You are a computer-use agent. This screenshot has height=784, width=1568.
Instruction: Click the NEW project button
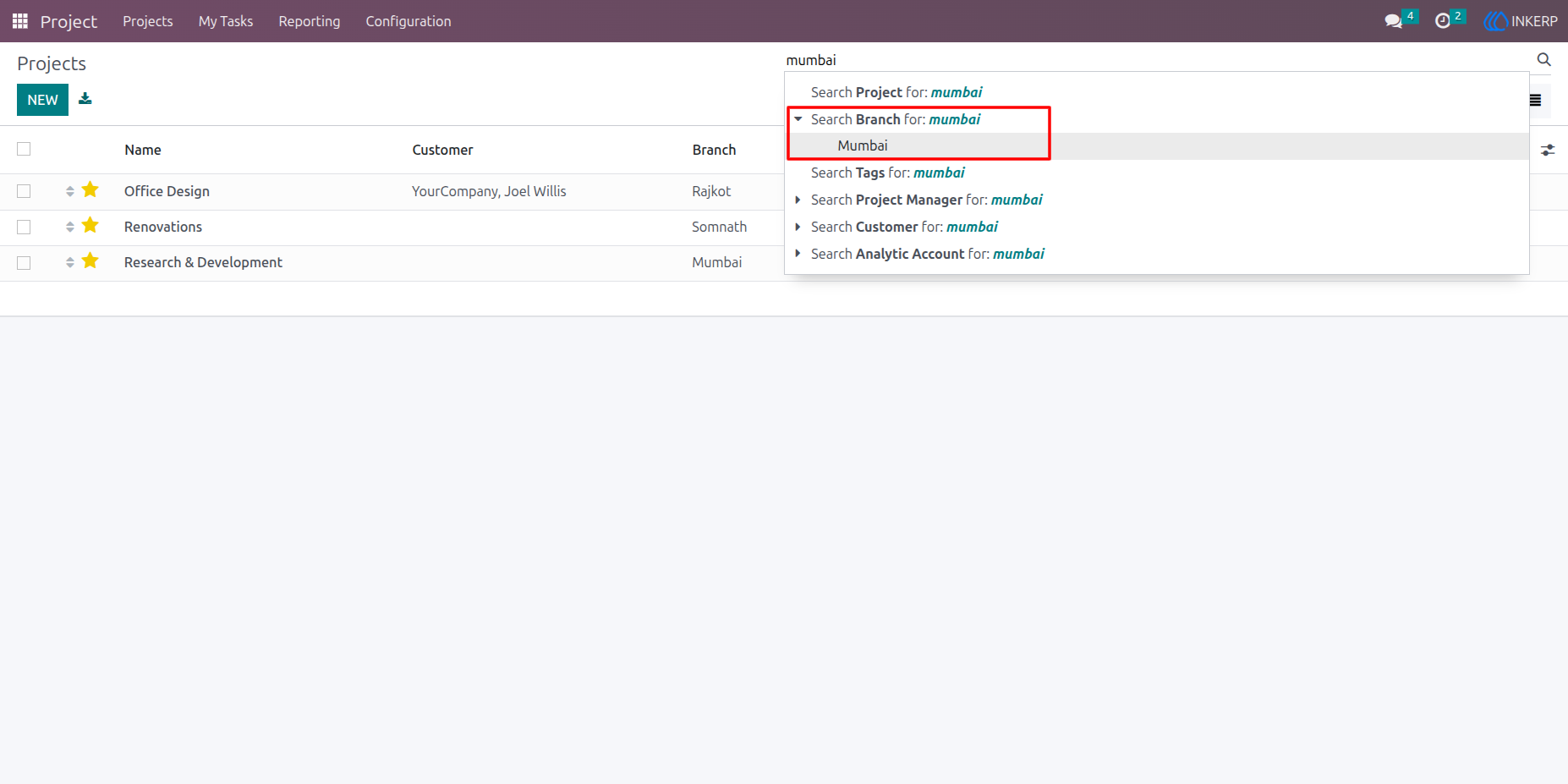click(42, 100)
